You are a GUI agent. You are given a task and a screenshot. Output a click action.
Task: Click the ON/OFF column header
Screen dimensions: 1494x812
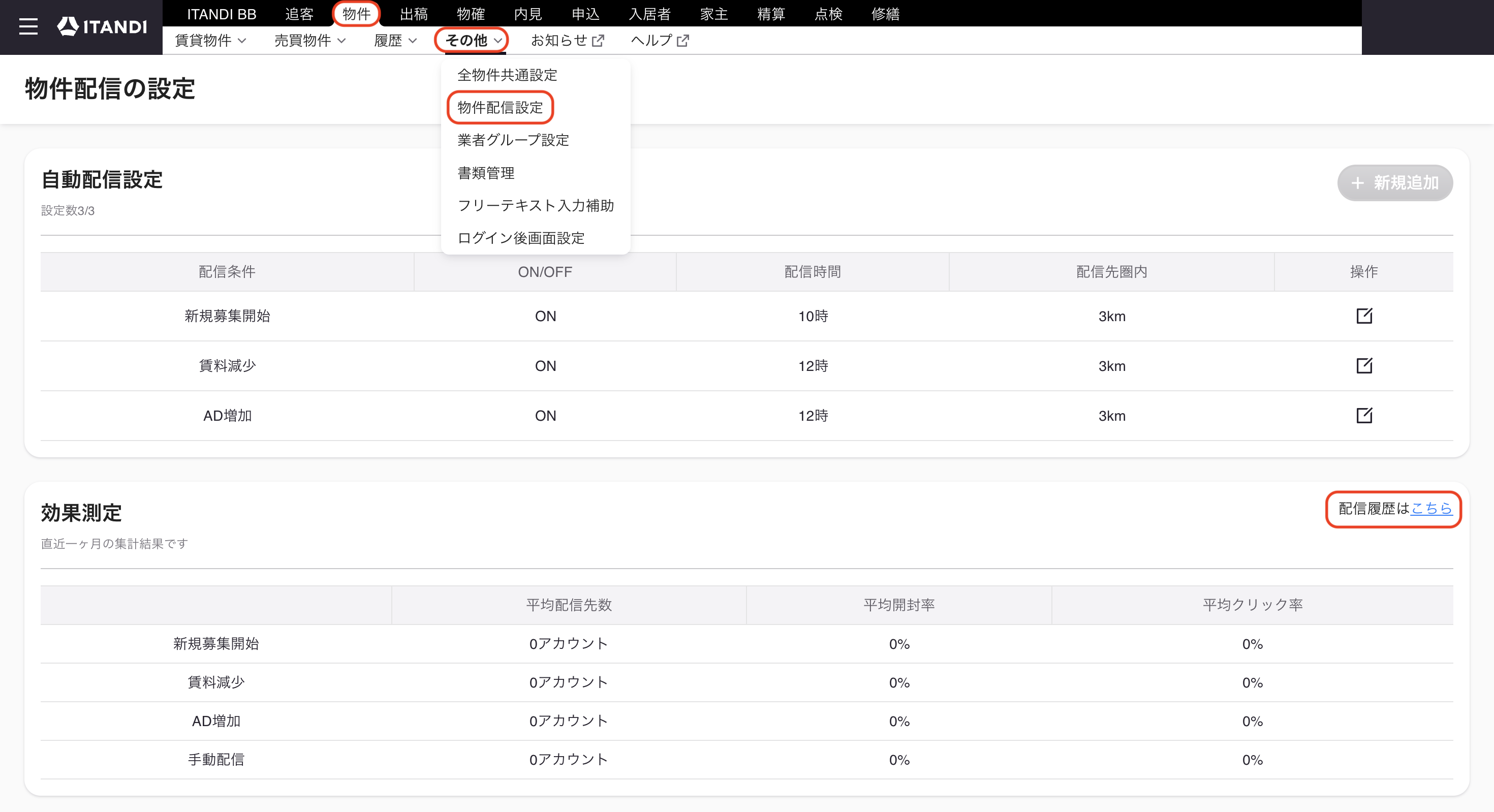tap(545, 271)
